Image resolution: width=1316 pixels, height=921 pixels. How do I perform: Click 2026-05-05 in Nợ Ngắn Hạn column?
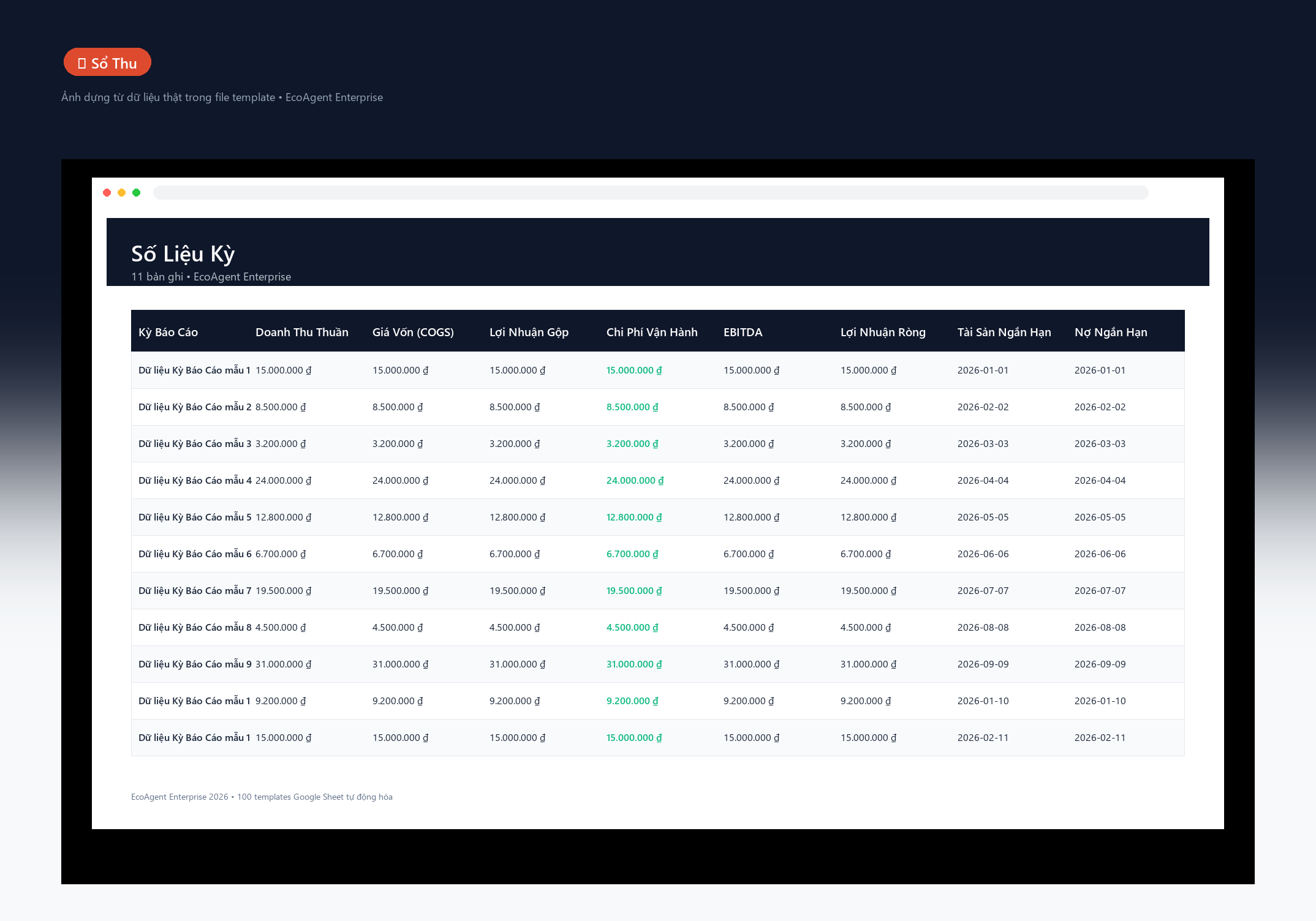[1100, 517]
